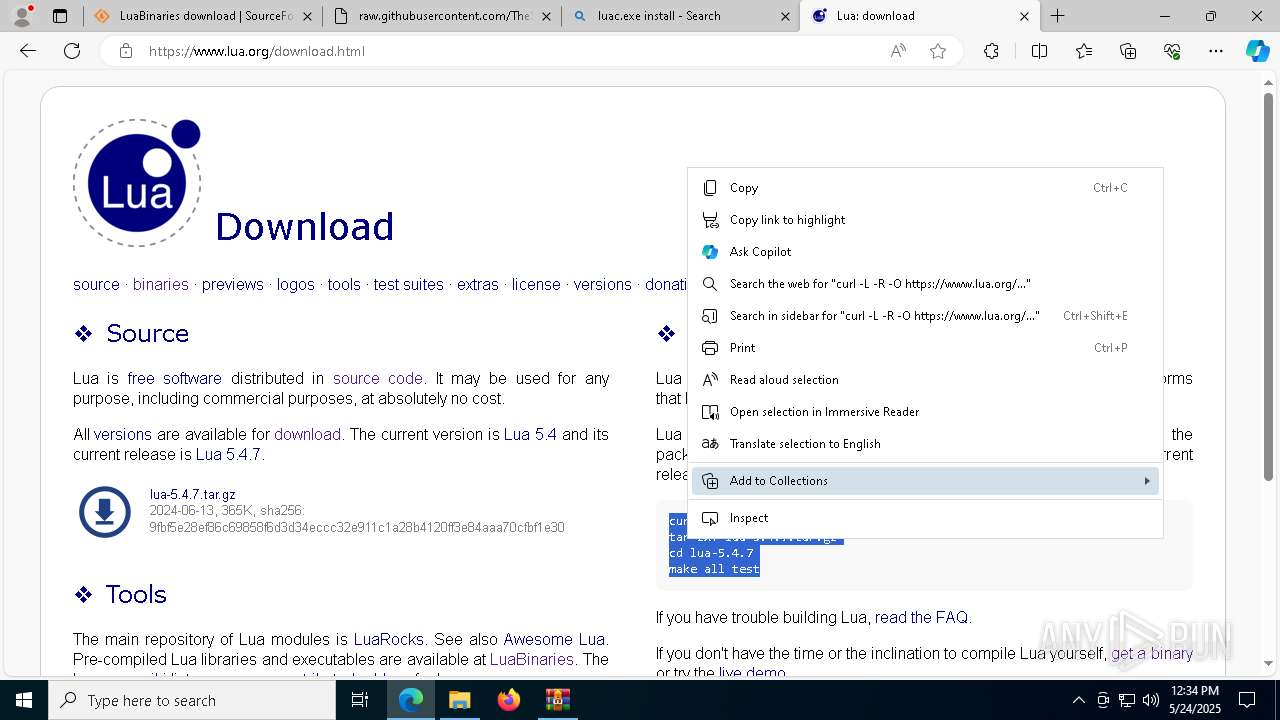
Task: Switch to raw.githubusercontent.com tab
Action: point(443,16)
